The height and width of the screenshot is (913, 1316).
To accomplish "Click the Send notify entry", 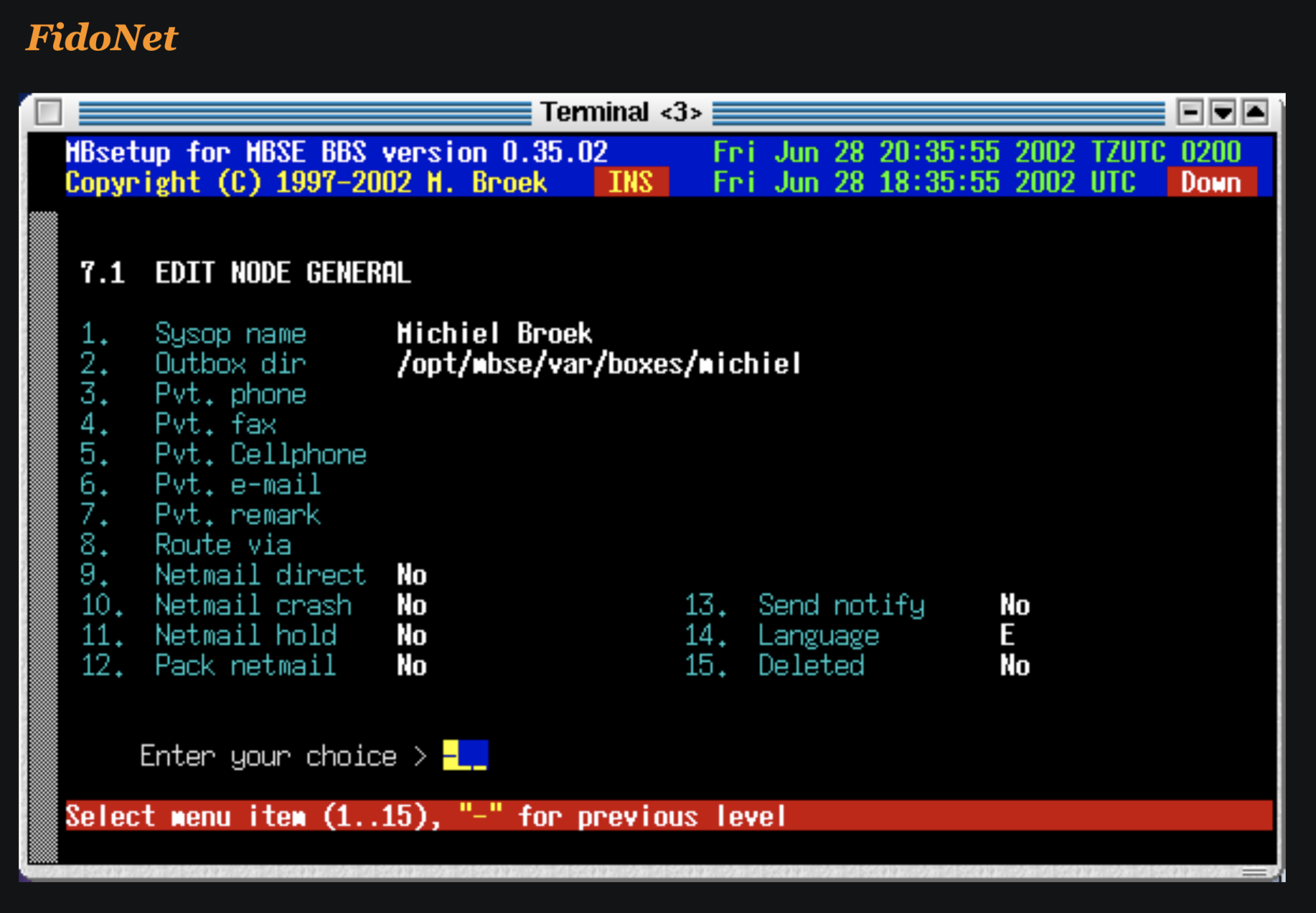I will 841,606.
